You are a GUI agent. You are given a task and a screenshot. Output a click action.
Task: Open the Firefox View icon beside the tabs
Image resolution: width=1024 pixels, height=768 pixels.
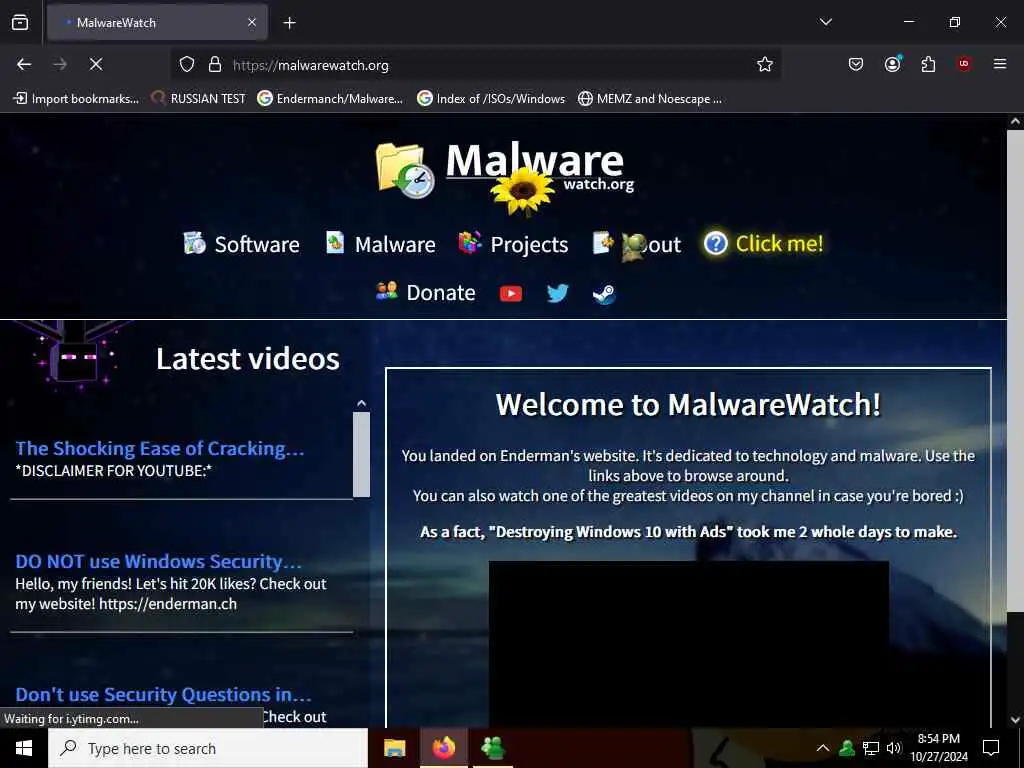[x=20, y=22]
